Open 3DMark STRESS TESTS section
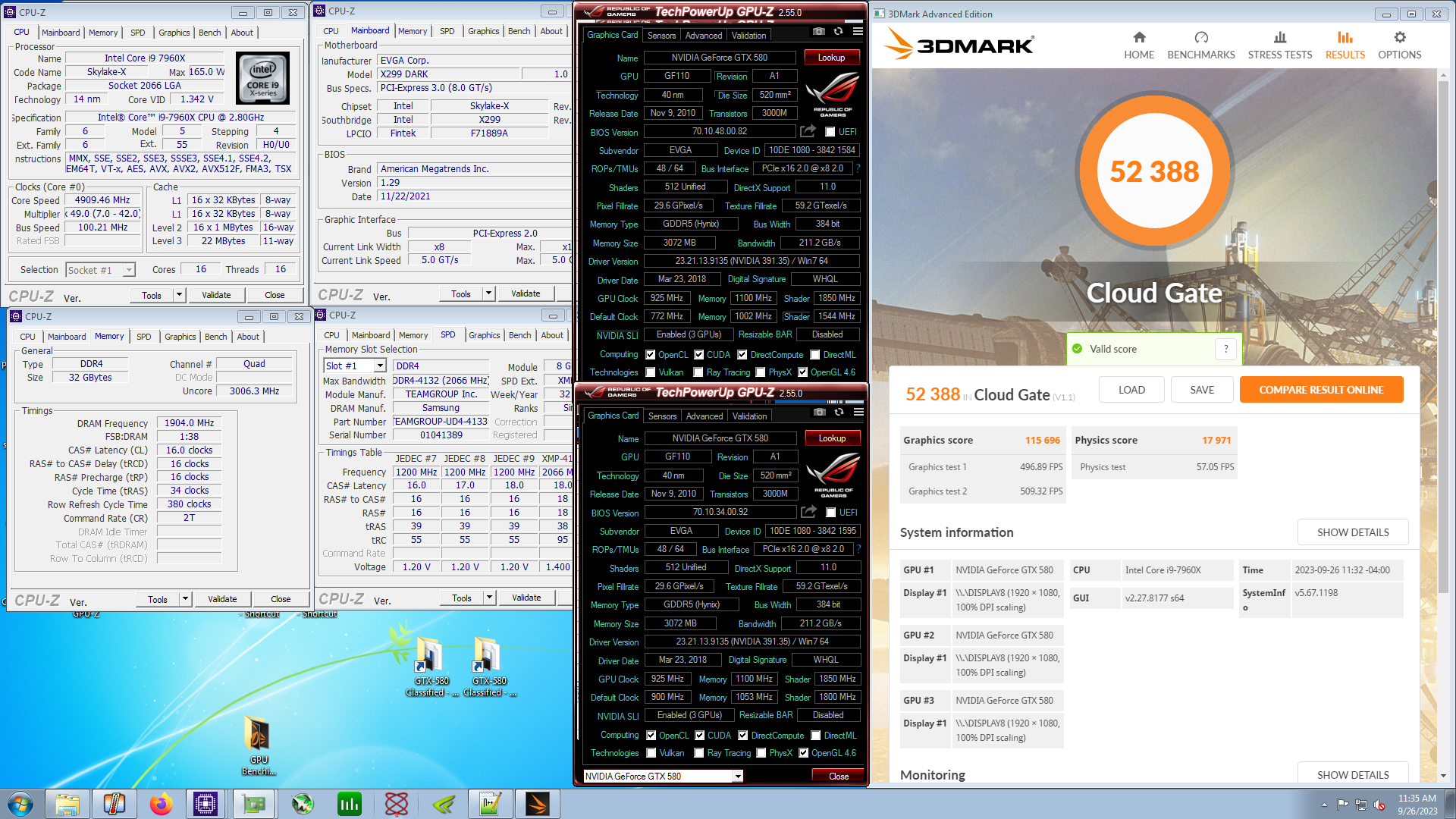 (1279, 45)
